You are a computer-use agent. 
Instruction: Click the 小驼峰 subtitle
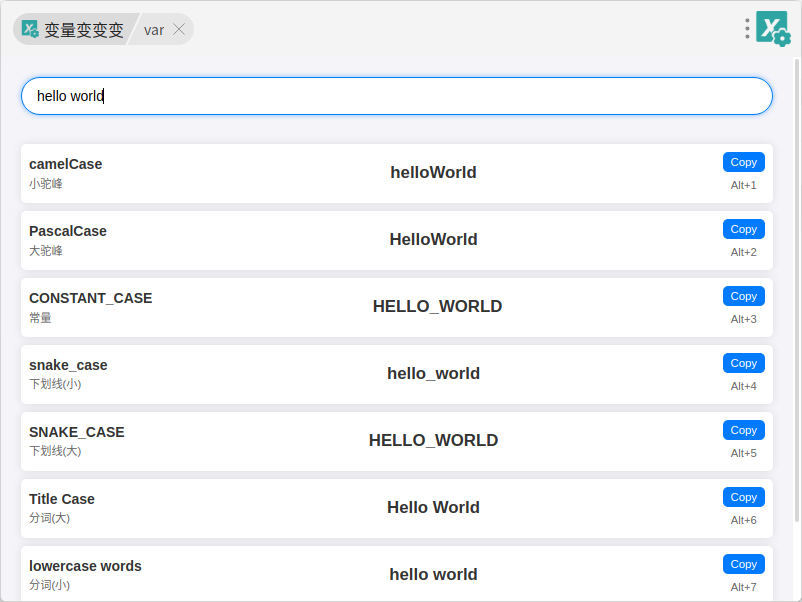click(x=46, y=184)
